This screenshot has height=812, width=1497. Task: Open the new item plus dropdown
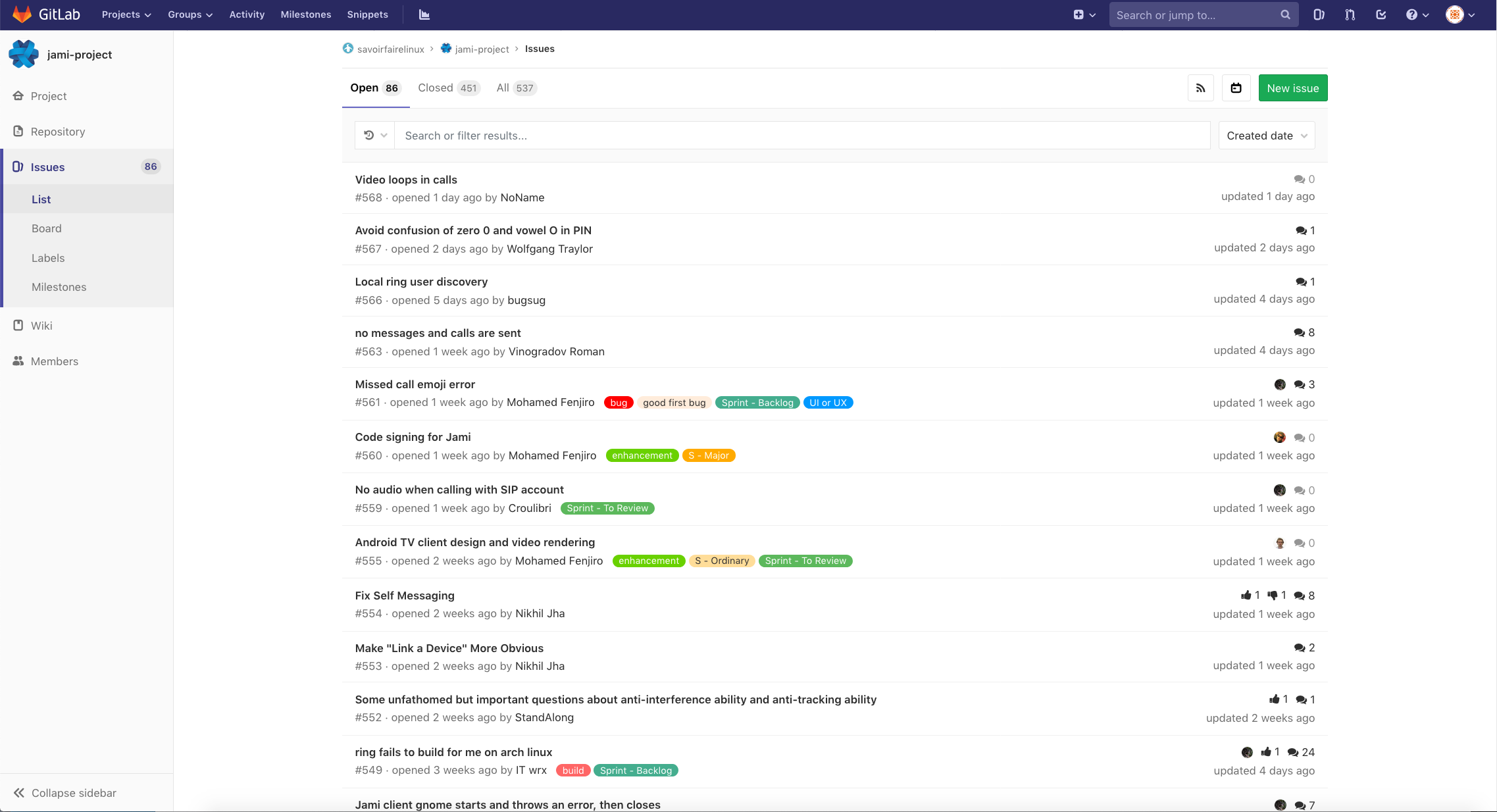click(1084, 14)
